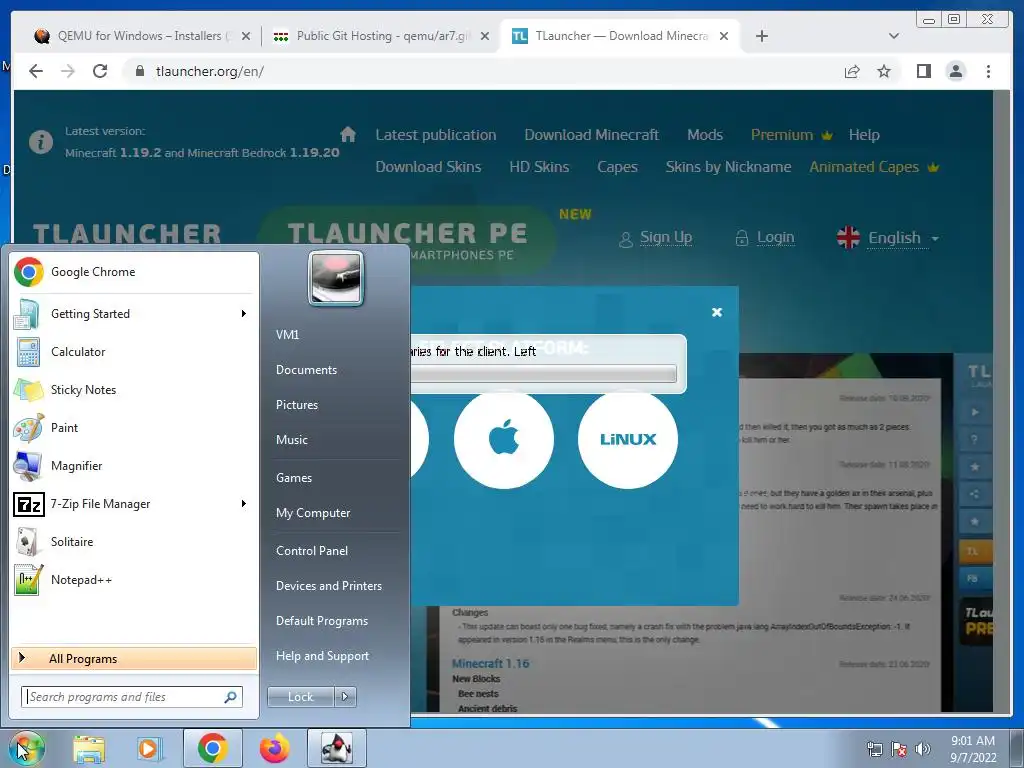1024x768 pixels.
Task: Open Chrome profile avatar menu
Action: point(955,71)
